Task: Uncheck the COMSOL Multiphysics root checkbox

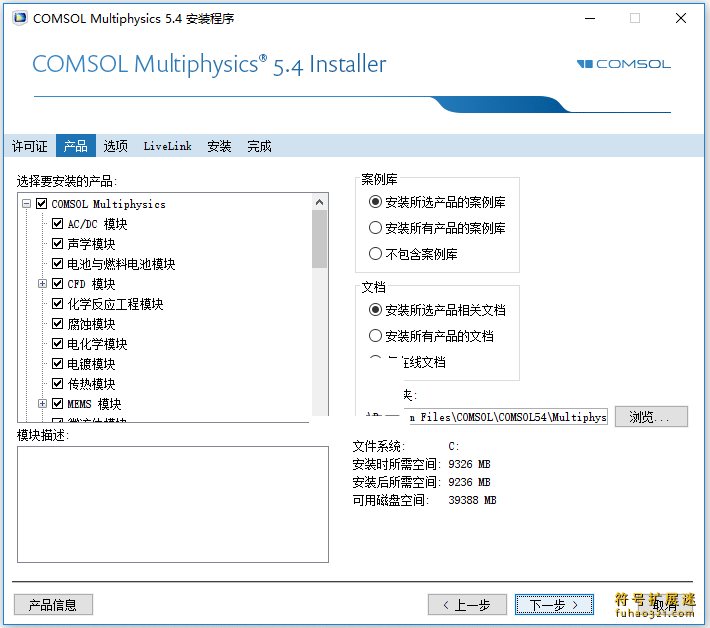Action: click(41, 204)
